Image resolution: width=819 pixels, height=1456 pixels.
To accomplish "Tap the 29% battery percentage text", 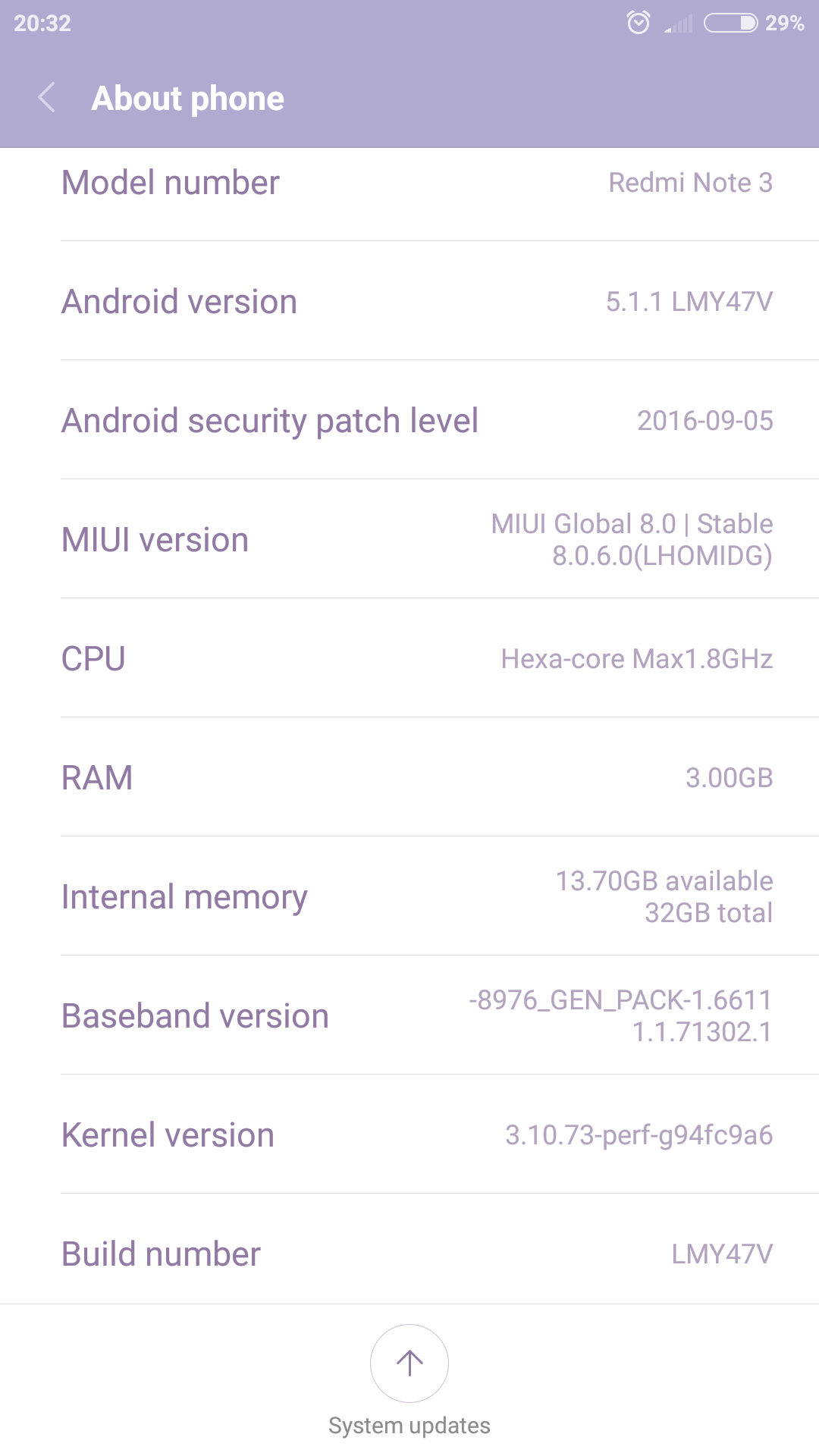I will click(784, 24).
